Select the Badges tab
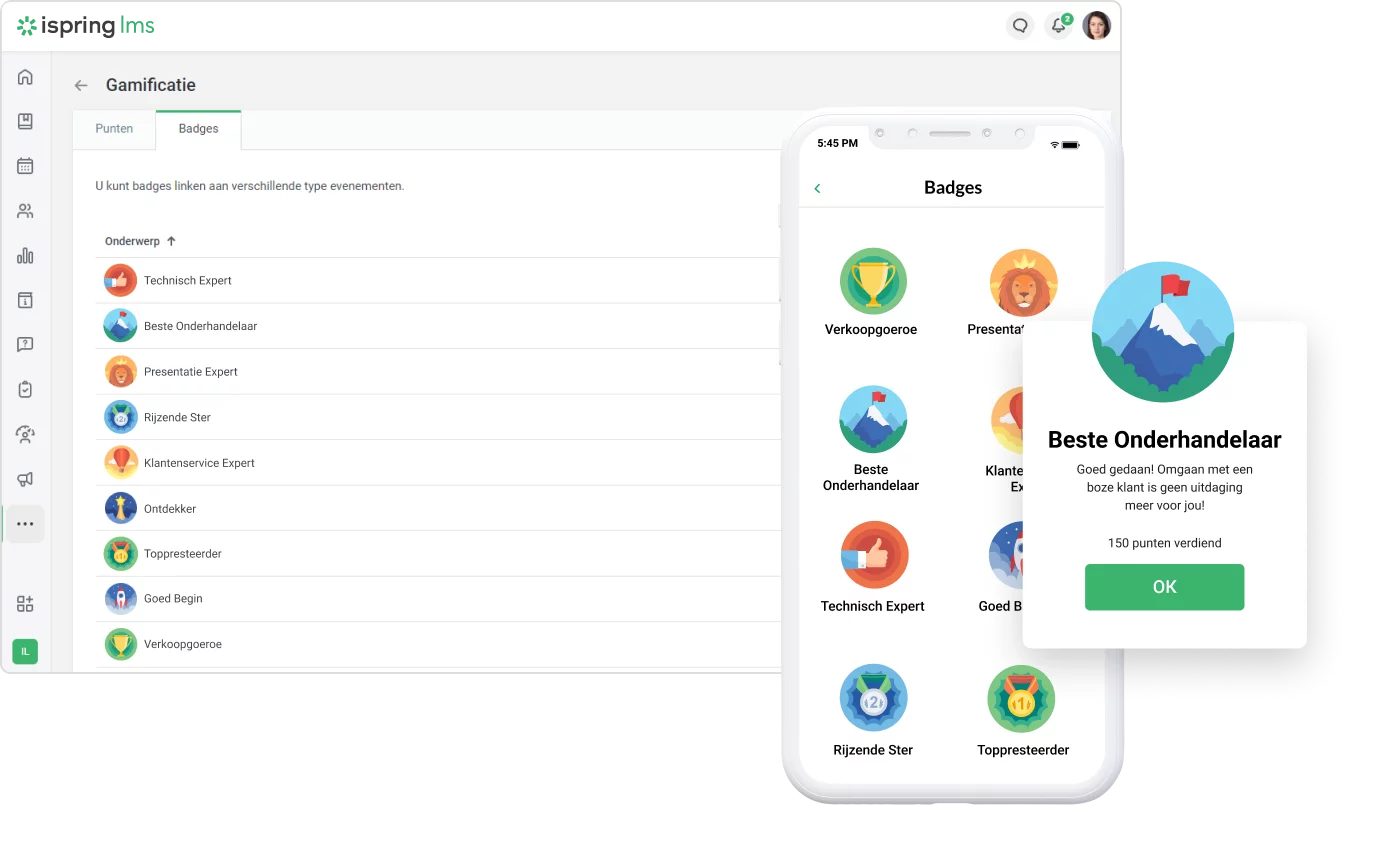Image resolution: width=1400 pixels, height=852 pixels. pos(198,129)
